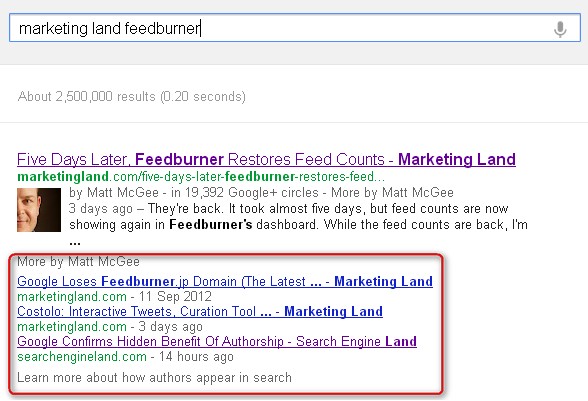The height and width of the screenshot is (401, 588).
Task: Open 'Five Days Later, Feedburner Restores Feed Counts' result
Action: (x=266, y=159)
